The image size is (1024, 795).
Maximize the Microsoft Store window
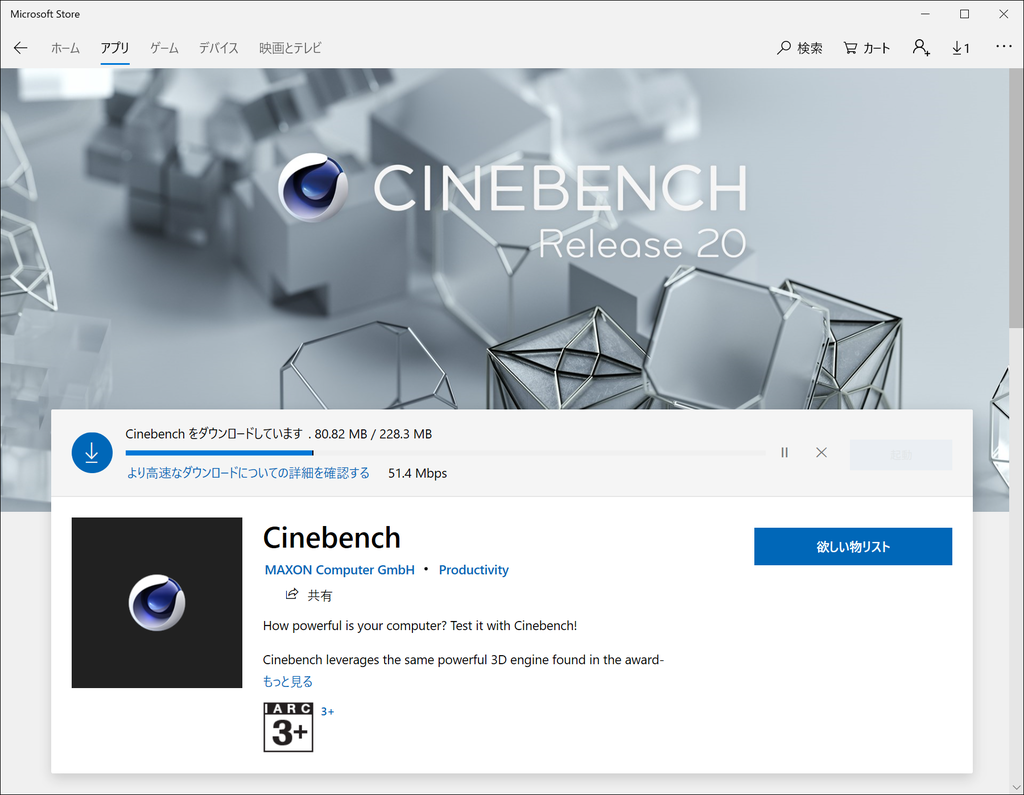(964, 14)
